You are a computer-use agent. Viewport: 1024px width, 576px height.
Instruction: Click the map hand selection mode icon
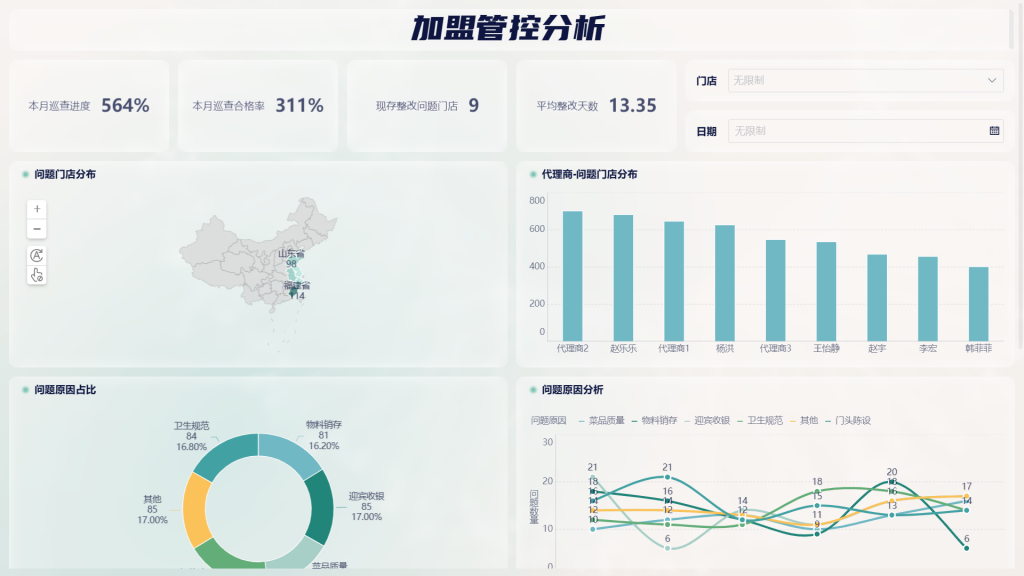pos(37,275)
